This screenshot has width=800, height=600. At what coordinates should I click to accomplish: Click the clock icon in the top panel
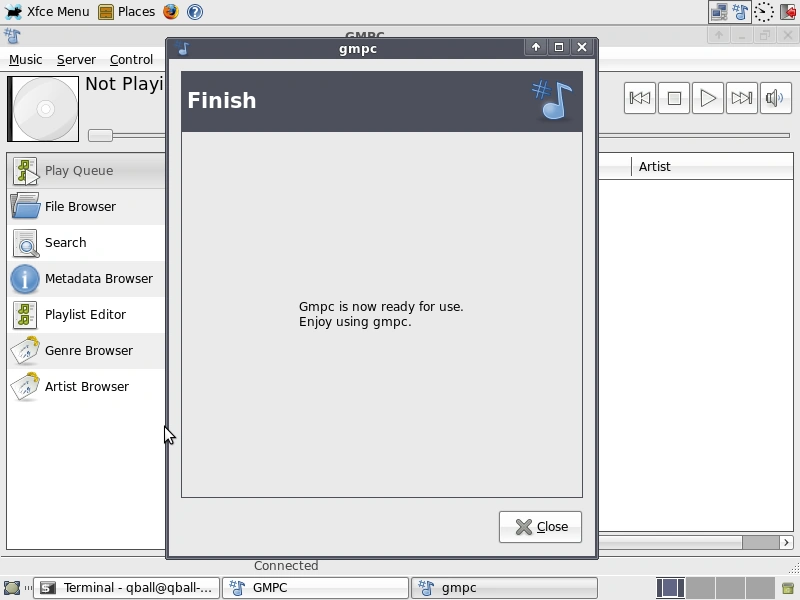click(x=764, y=12)
